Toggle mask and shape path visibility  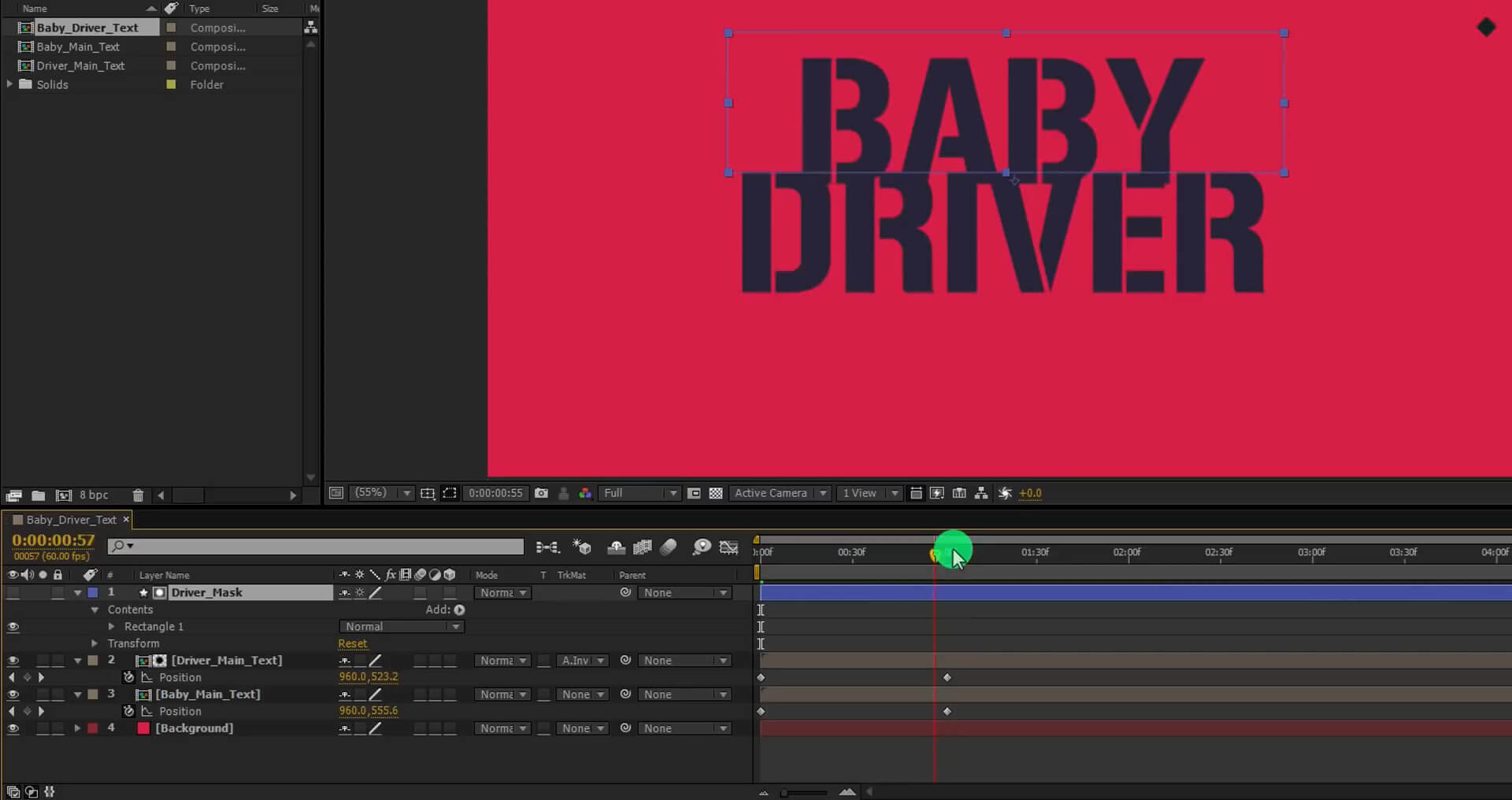click(450, 493)
